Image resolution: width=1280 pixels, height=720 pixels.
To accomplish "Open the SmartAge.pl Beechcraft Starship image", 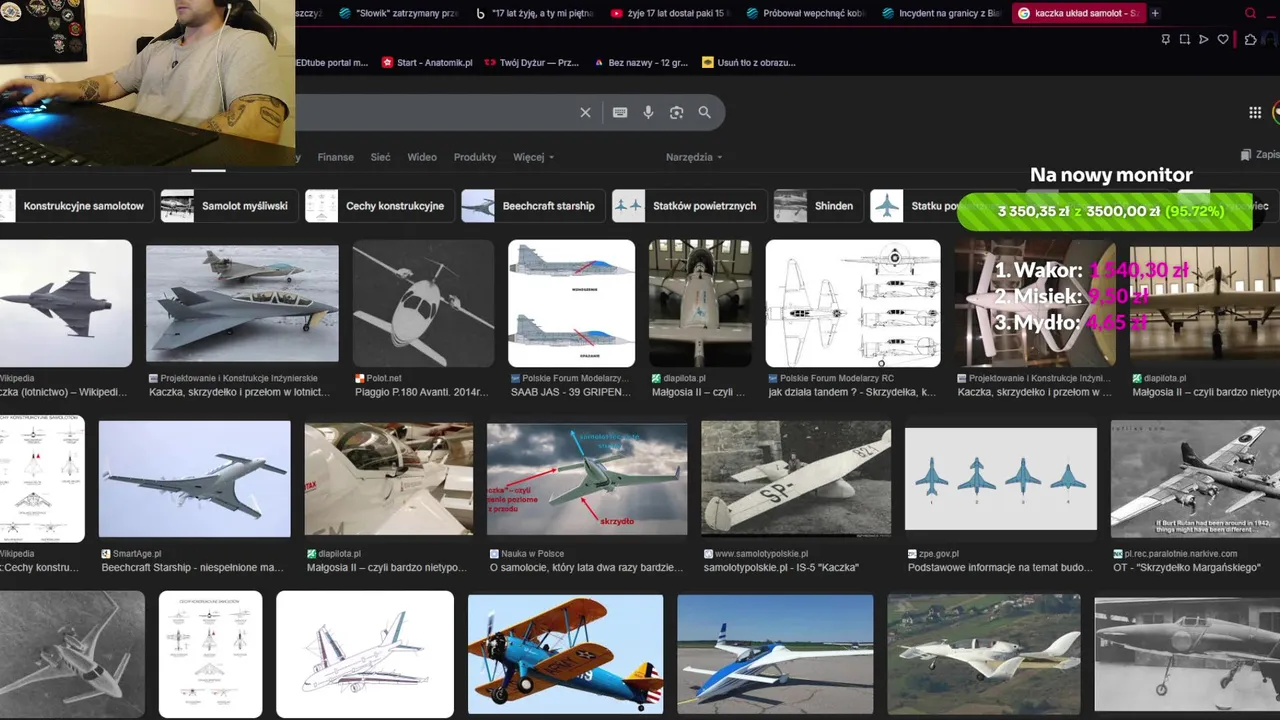I will tap(195, 479).
